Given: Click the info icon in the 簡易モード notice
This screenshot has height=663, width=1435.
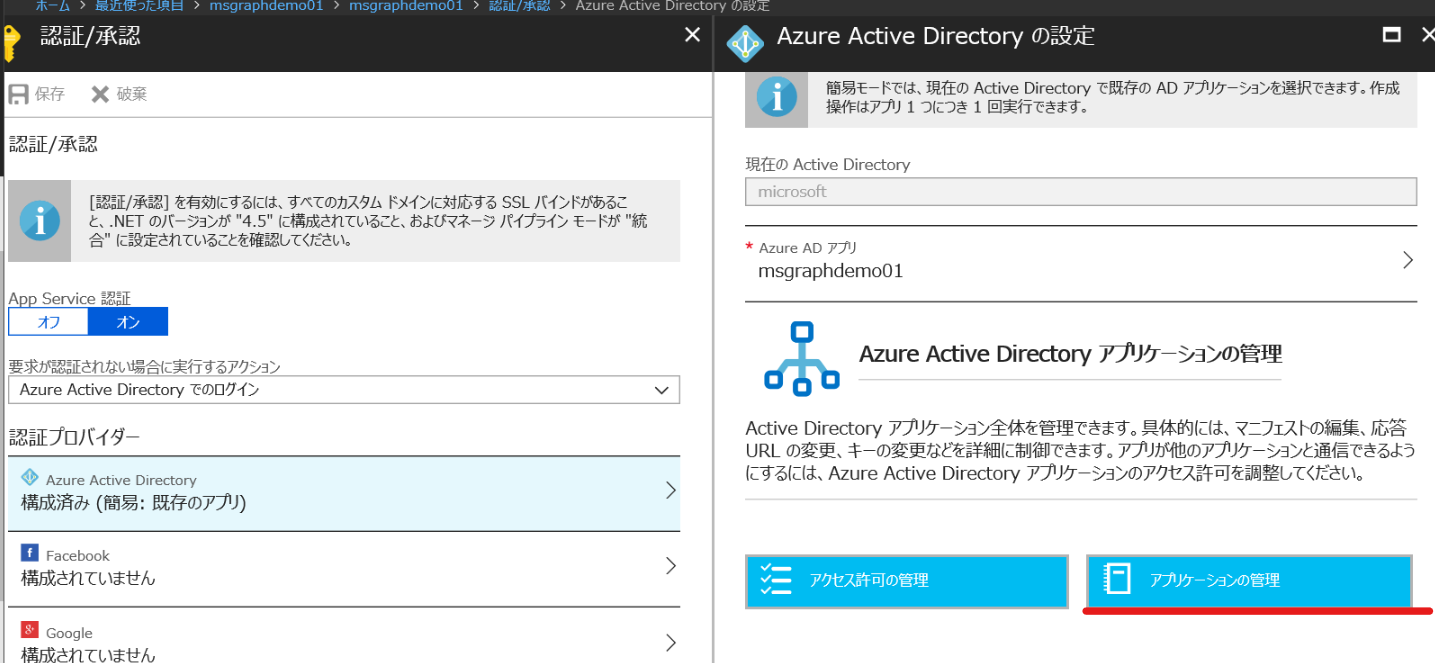Looking at the screenshot, I should click(777, 96).
